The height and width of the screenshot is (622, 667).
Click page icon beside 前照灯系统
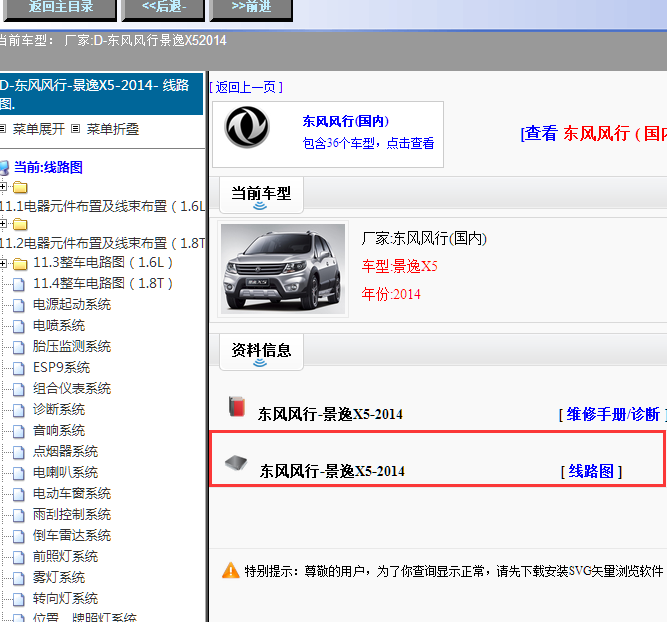pos(19,557)
